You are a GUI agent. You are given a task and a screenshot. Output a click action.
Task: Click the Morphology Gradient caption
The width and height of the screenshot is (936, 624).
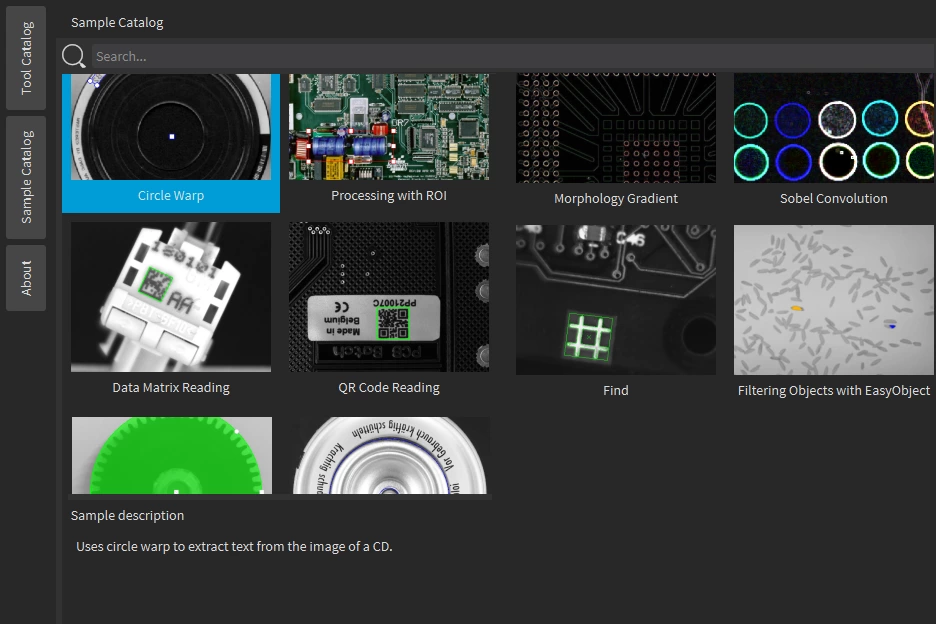pyautogui.click(x=616, y=199)
